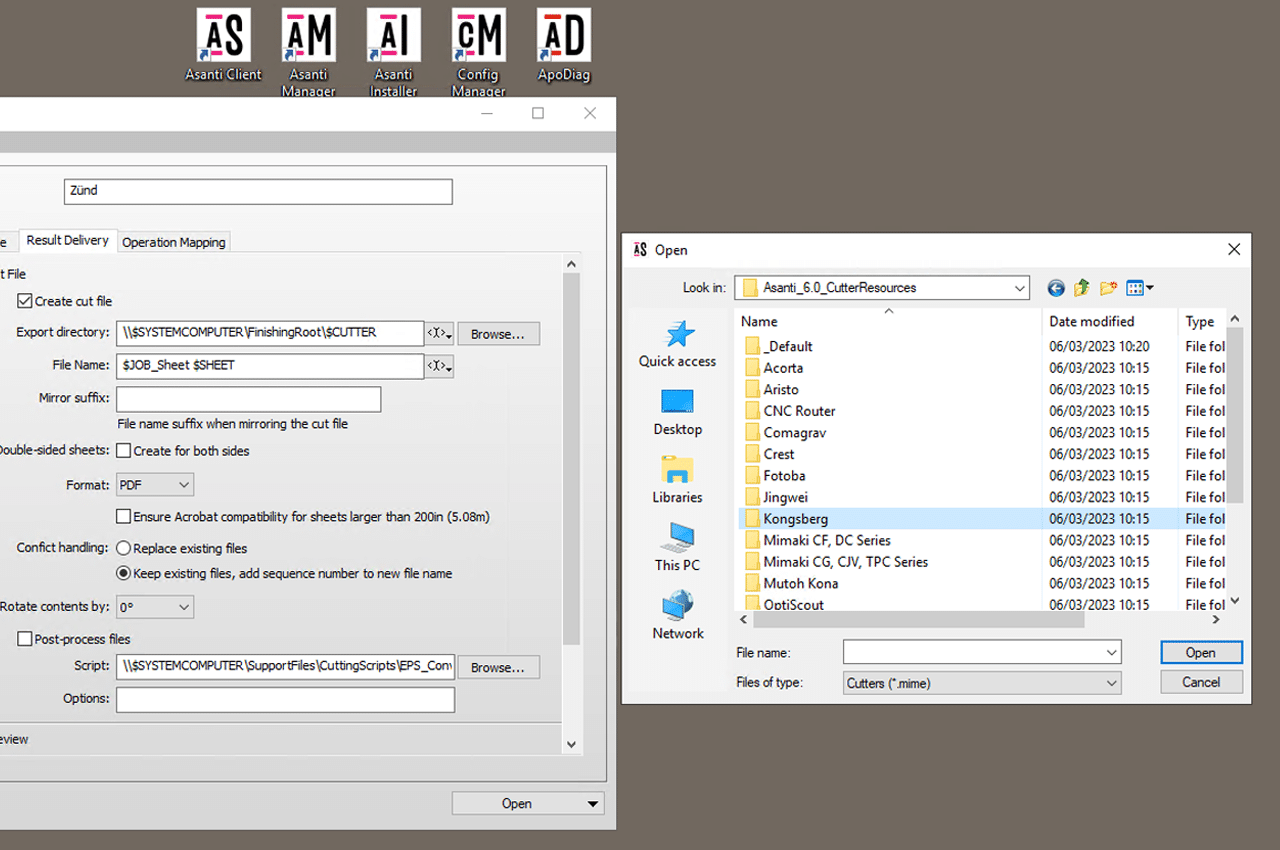Viewport: 1280px width, 850px height.
Task: Click the file list vertical scrollbar
Action: tap(1235, 415)
